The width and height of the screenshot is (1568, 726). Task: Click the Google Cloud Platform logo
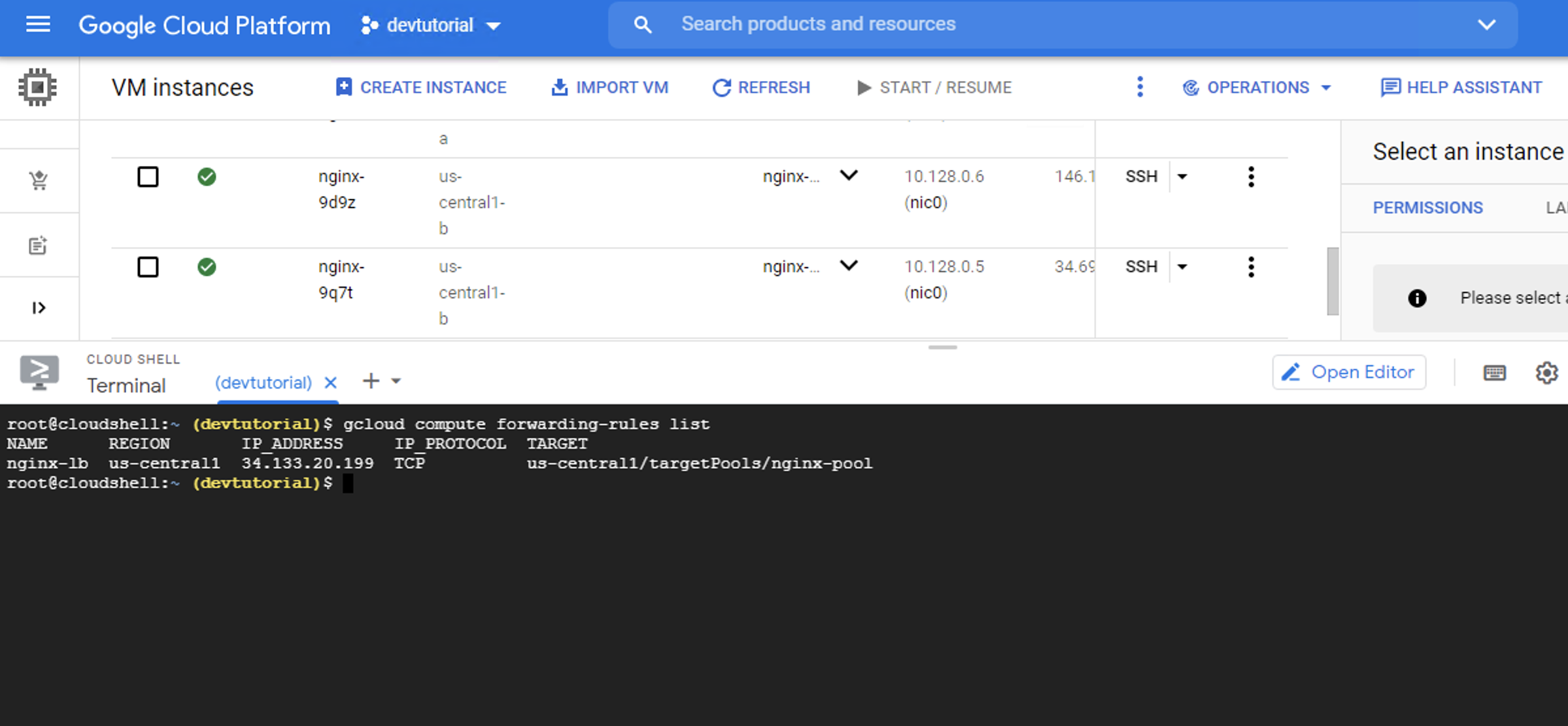coord(204,26)
